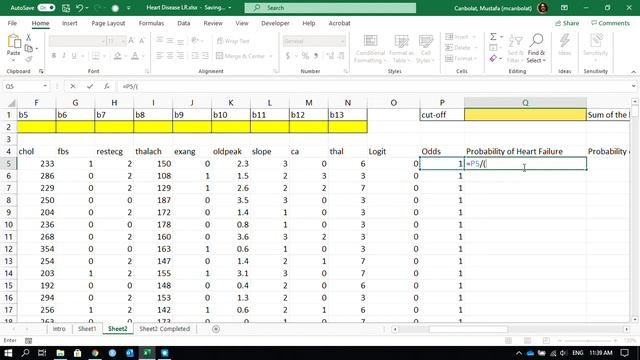Screen dimensions: 640x360
Task: Open the Clipboard dialog launcher
Action: click(41, 71)
